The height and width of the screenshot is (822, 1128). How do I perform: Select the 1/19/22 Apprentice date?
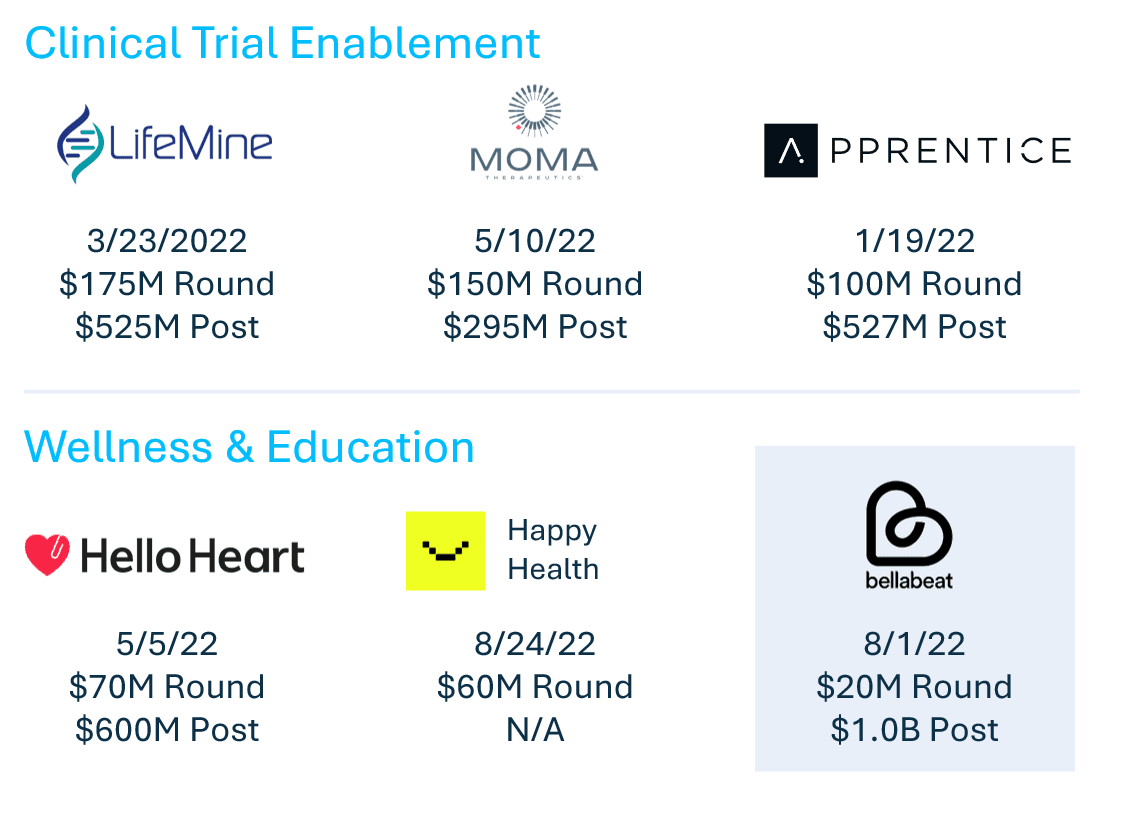tap(914, 240)
